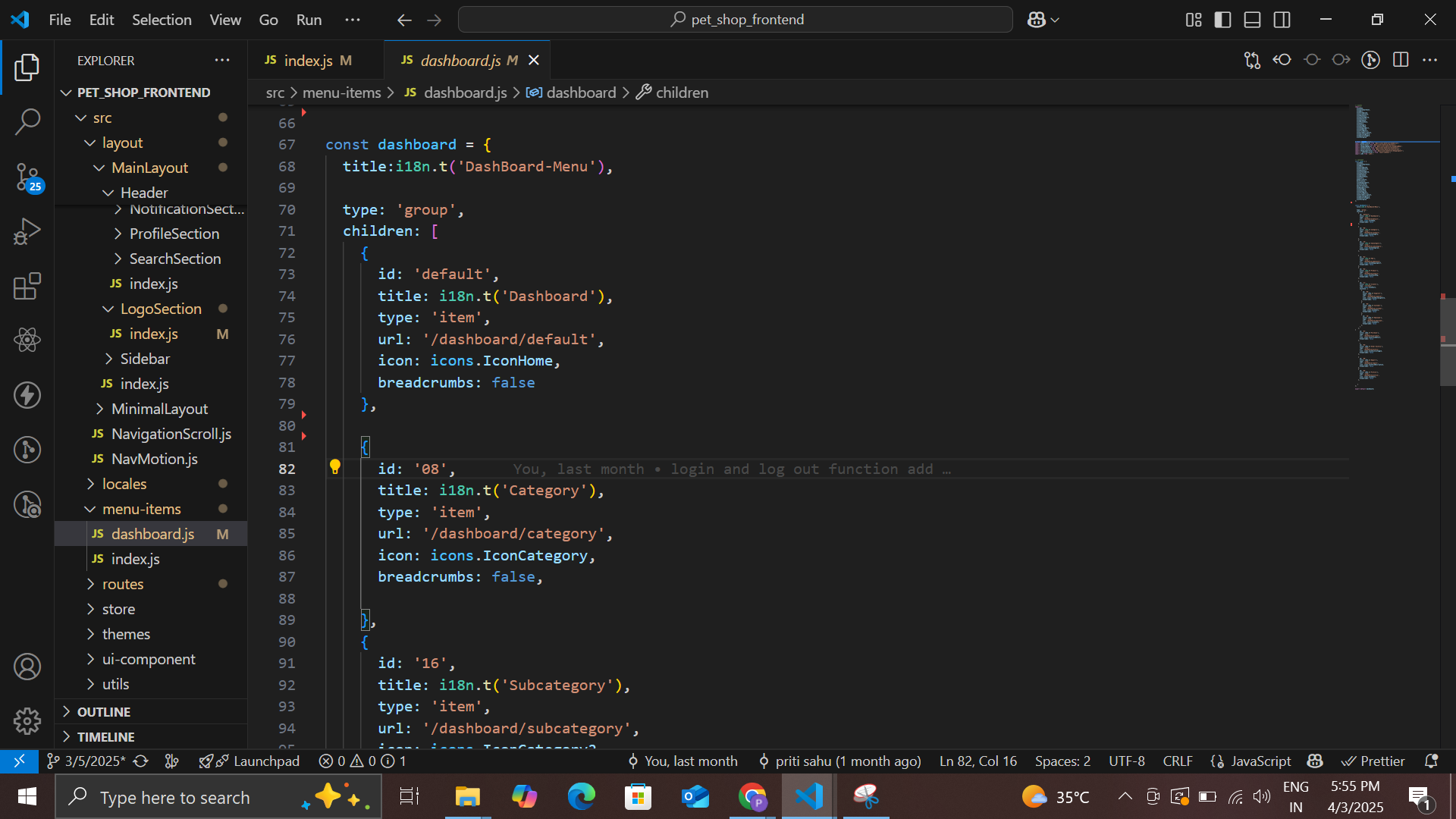Toggle Secondary Side Bar layout button
This screenshot has width=1456, height=819.
click(1282, 20)
